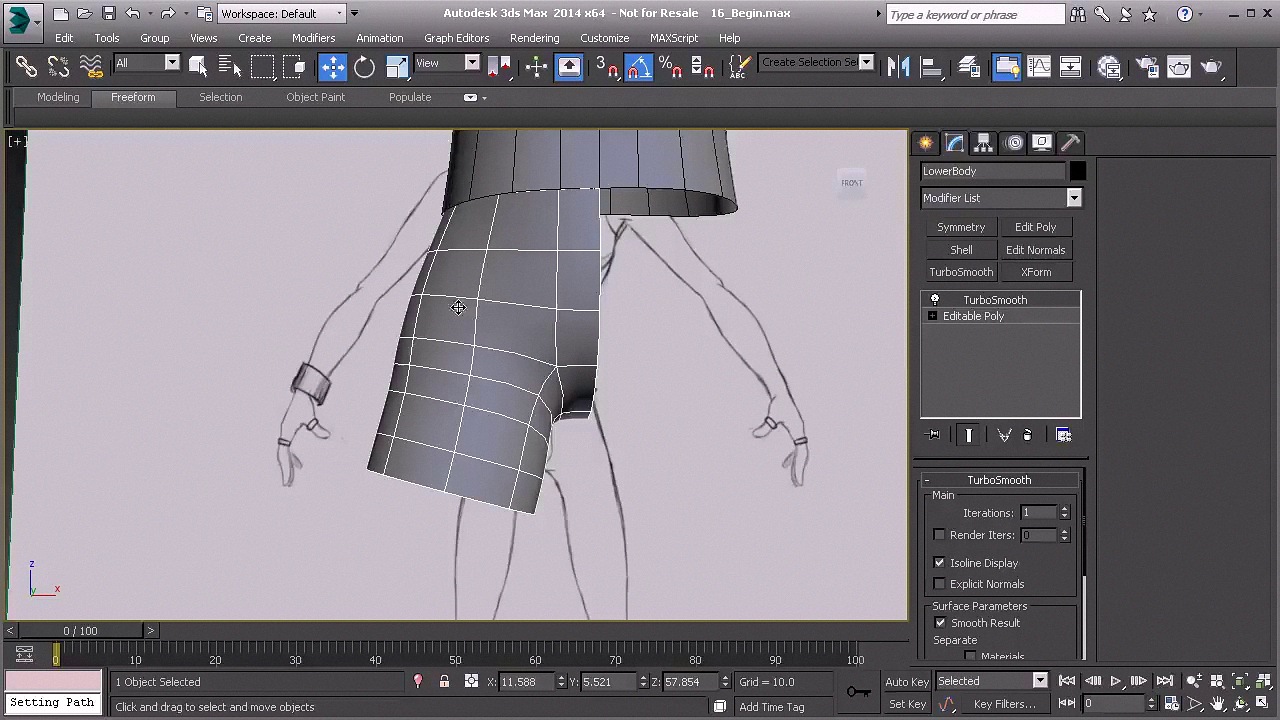Click the Pin Stack icon
1280x720 pixels.
click(934, 435)
